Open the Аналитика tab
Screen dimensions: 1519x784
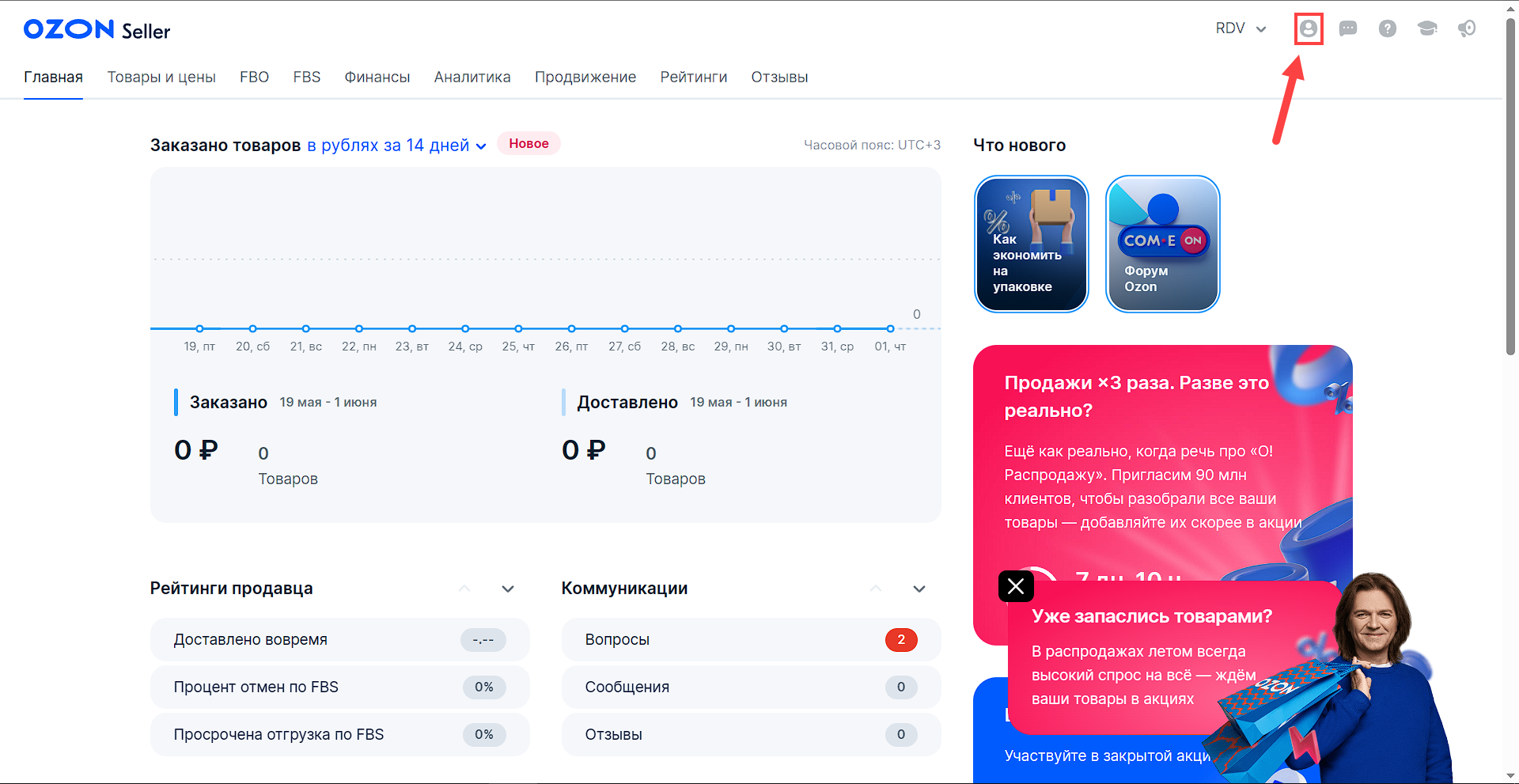pos(472,78)
